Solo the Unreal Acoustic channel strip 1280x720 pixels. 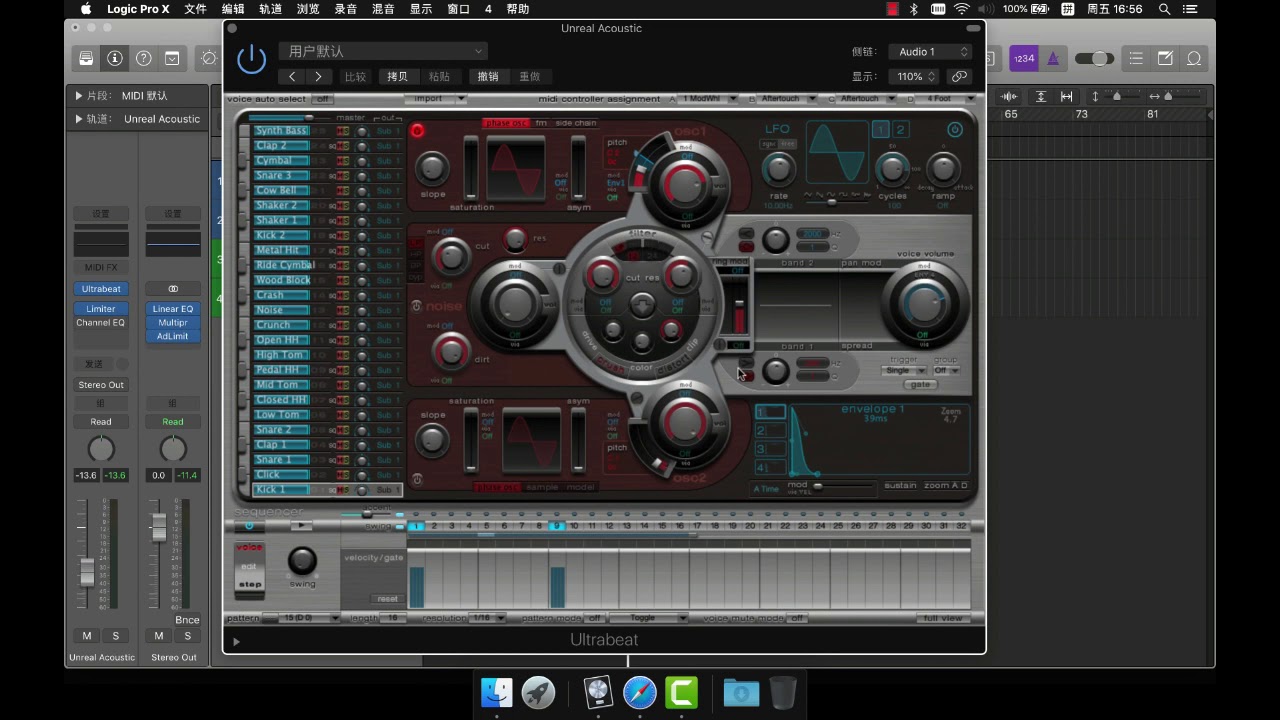[115, 636]
